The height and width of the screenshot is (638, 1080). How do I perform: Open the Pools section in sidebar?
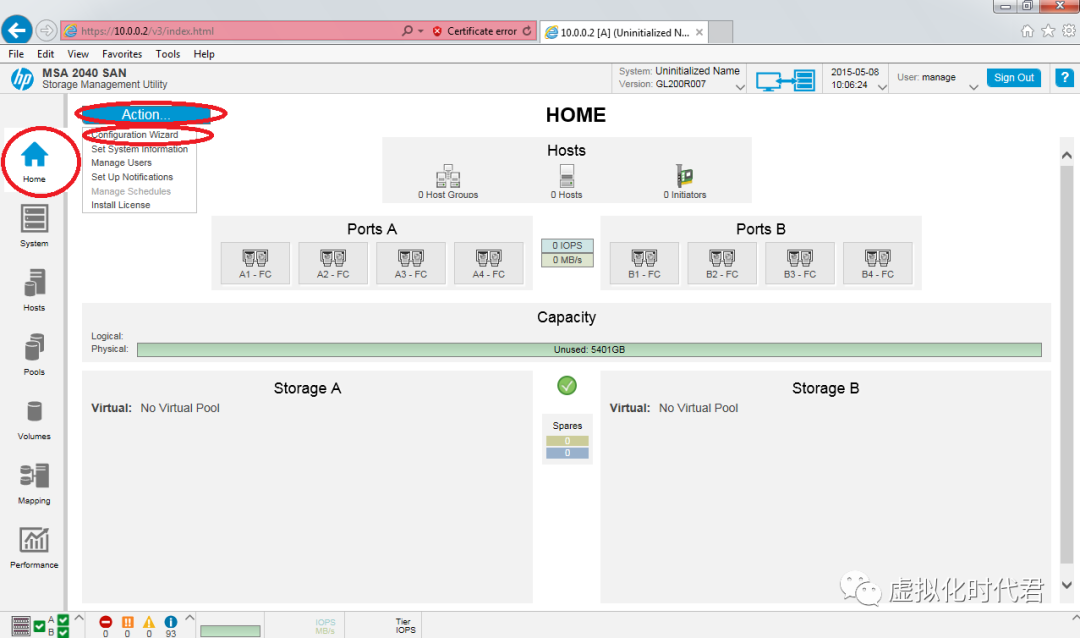coord(34,354)
